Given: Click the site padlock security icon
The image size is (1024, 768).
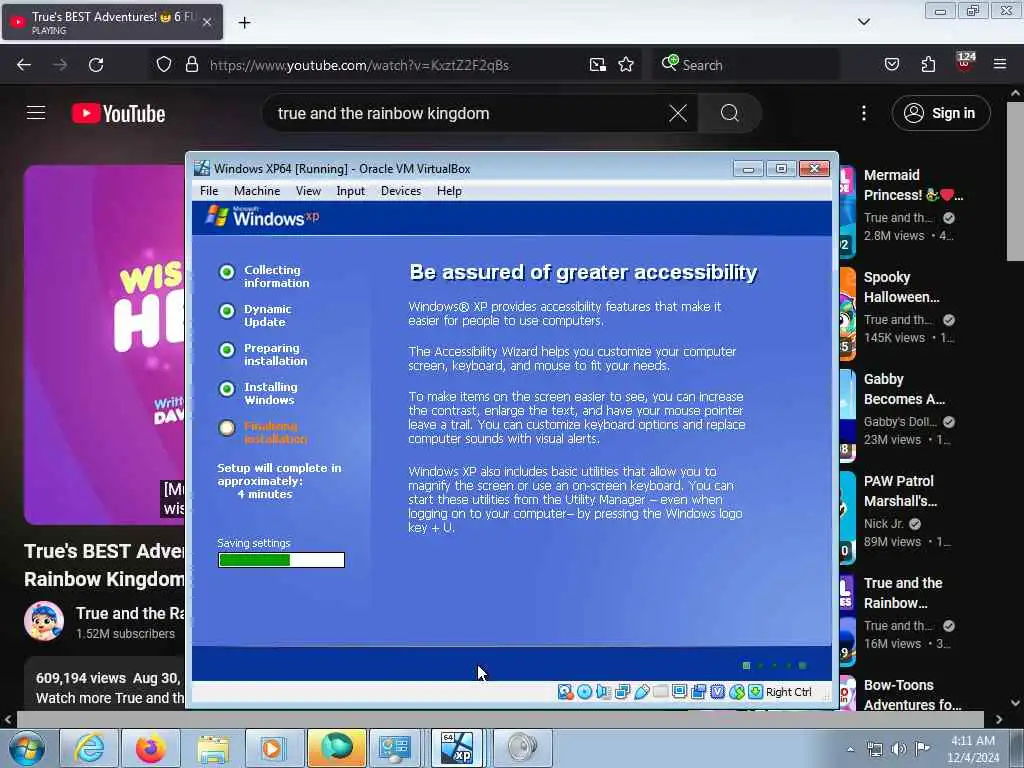Looking at the screenshot, I should 191,65.
